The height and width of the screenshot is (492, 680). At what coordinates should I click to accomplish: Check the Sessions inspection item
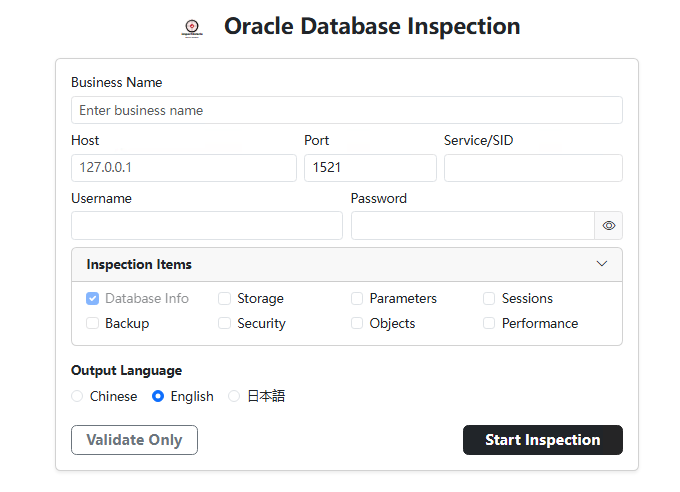point(489,298)
